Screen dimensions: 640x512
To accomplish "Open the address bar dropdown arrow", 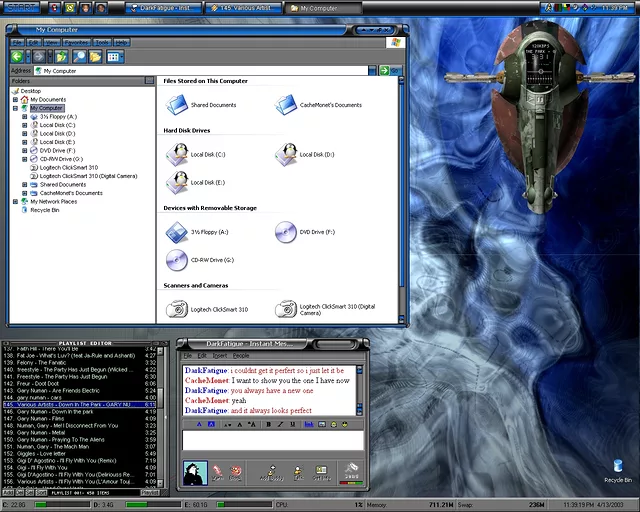I will click(371, 71).
